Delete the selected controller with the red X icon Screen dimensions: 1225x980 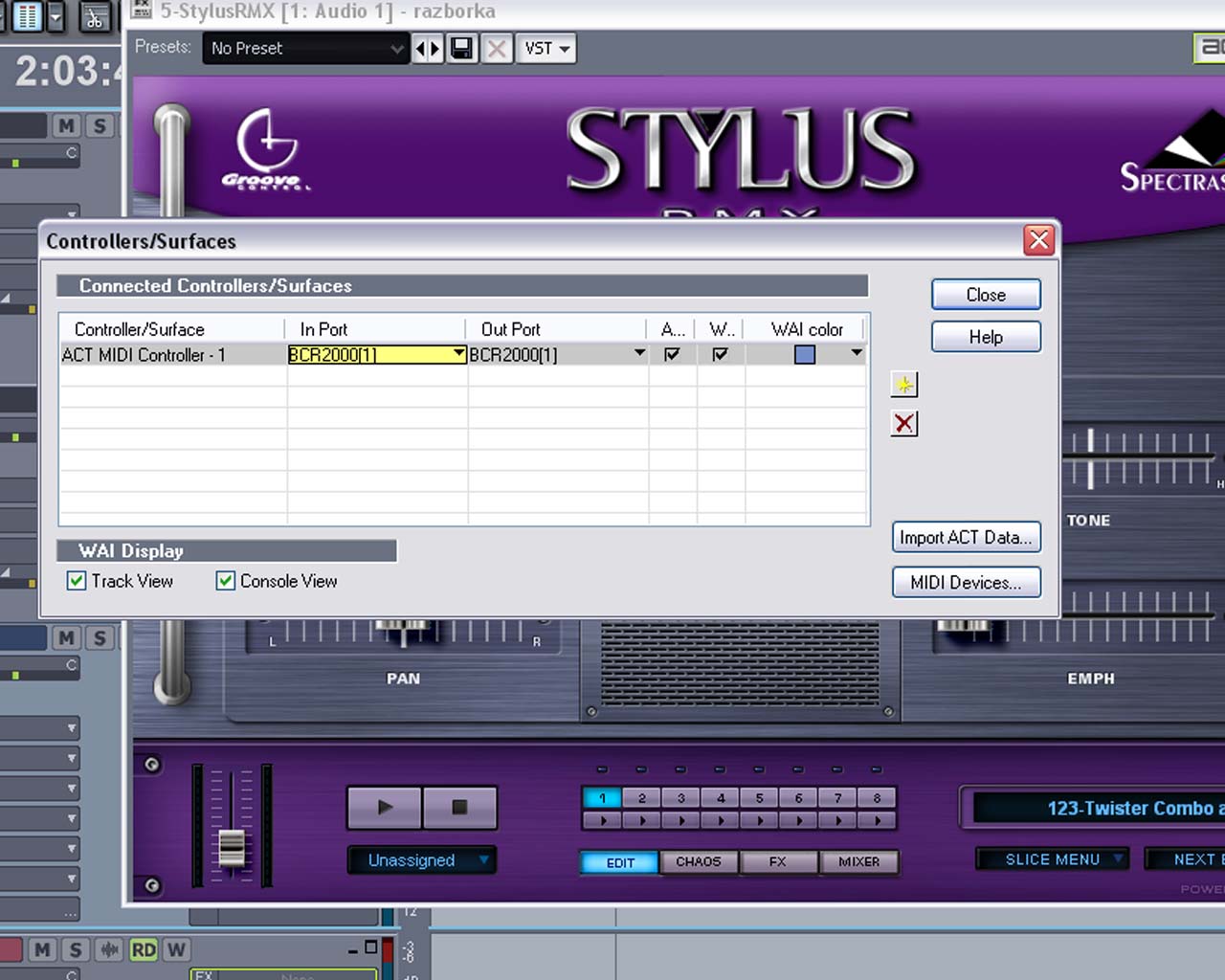coord(904,423)
